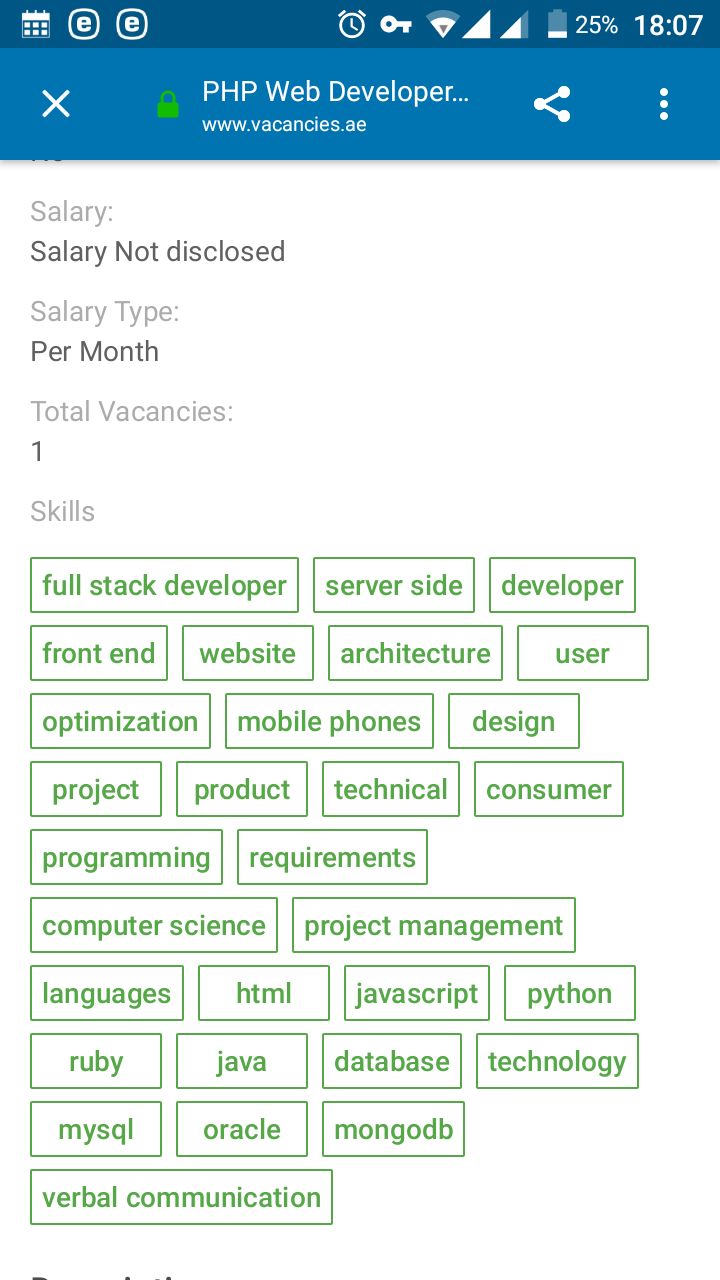Open the www.vacancies.ae URL text
720x1280 pixels.
(284, 126)
